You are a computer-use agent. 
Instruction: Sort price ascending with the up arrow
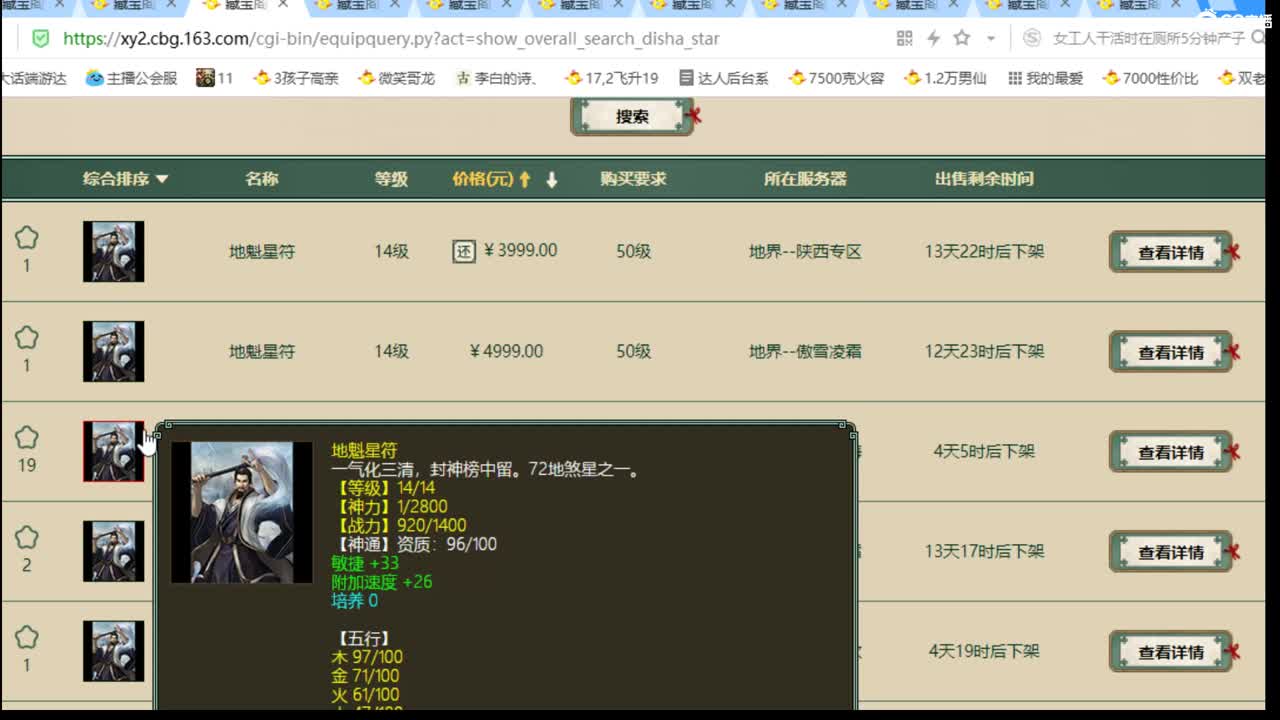coord(524,180)
